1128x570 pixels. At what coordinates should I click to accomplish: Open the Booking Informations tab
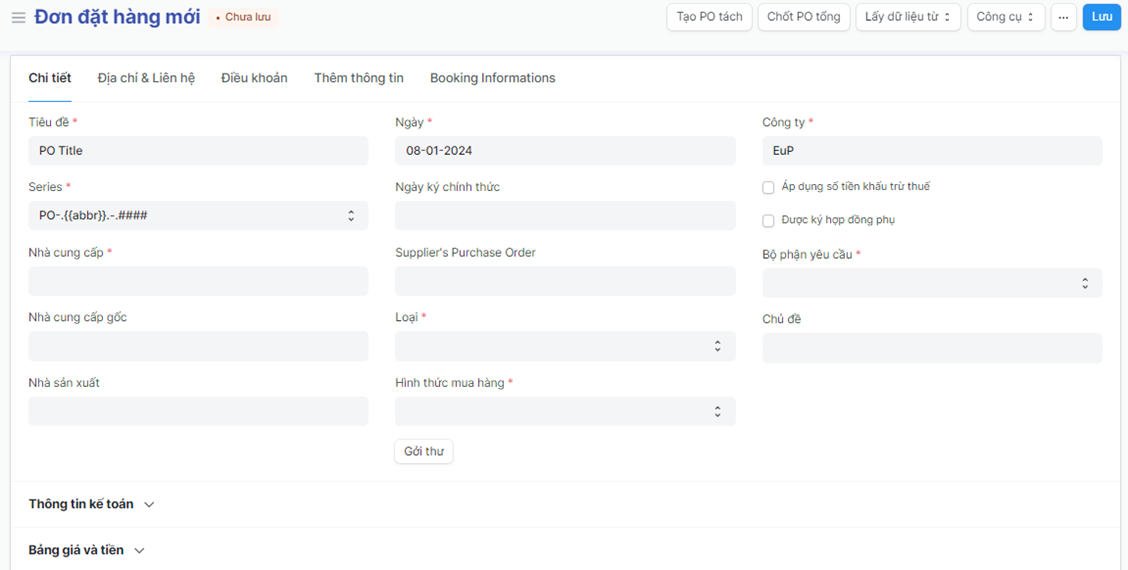coord(492,78)
